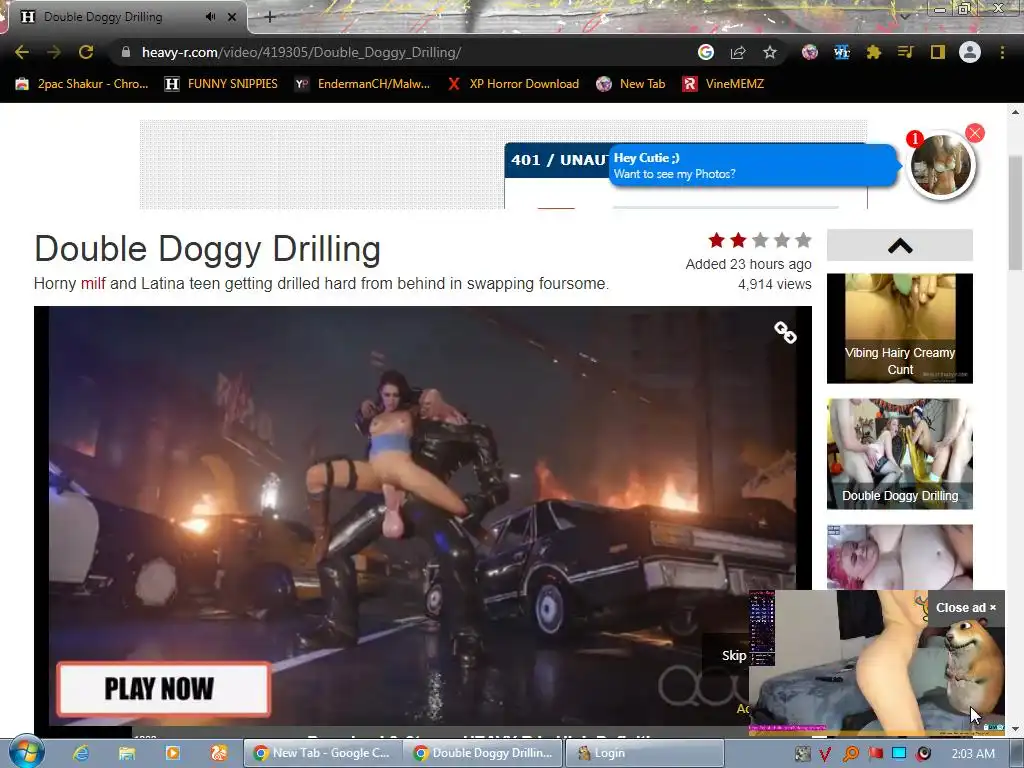Screen dimensions: 1024x768
Task: Dismiss the chat popup with red X
Action: click(975, 133)
